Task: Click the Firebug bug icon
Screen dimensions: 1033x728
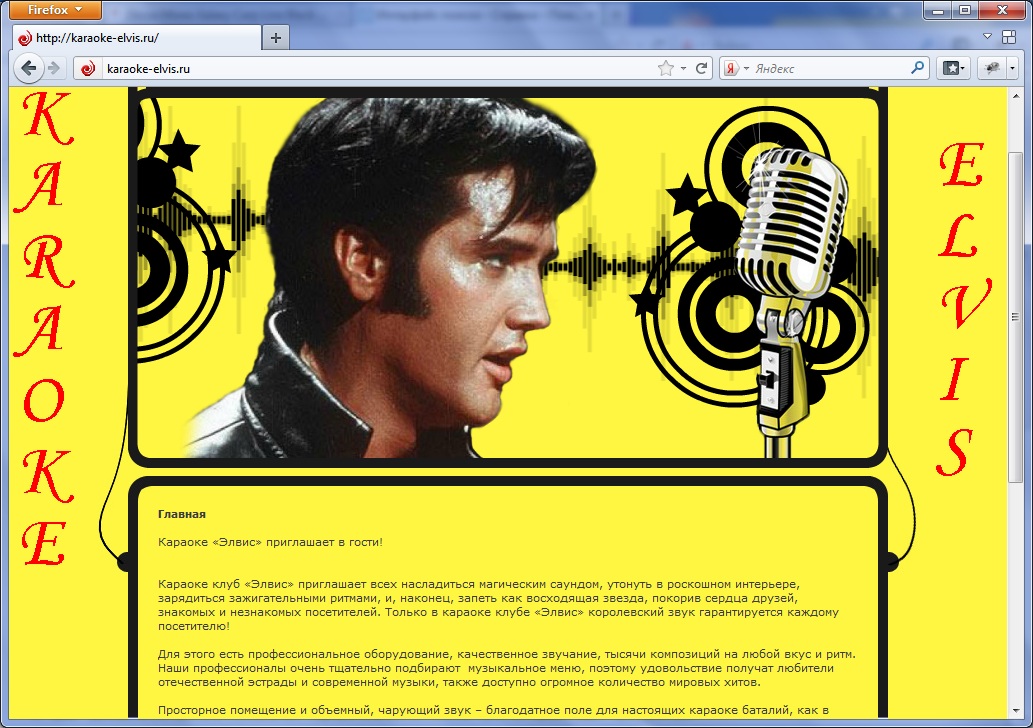Action: (992, 68)
